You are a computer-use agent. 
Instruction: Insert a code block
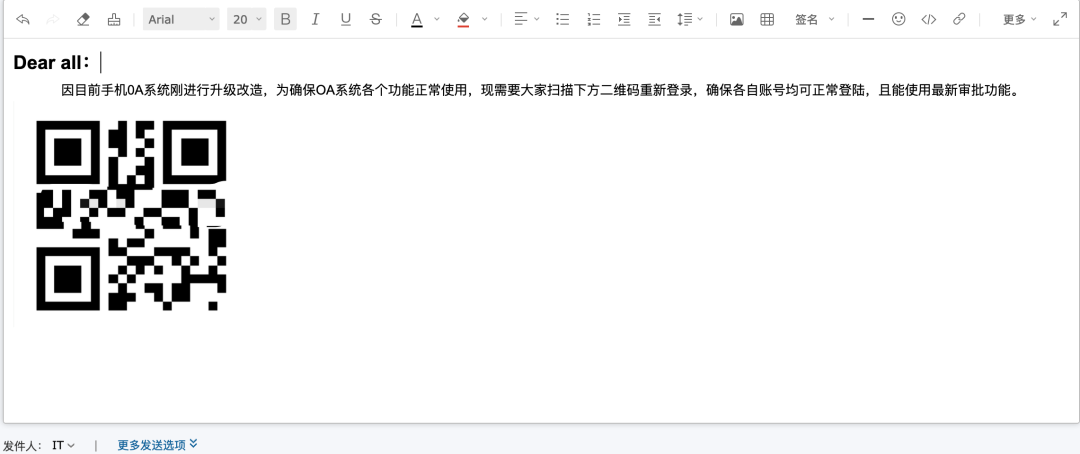point(928,19)
